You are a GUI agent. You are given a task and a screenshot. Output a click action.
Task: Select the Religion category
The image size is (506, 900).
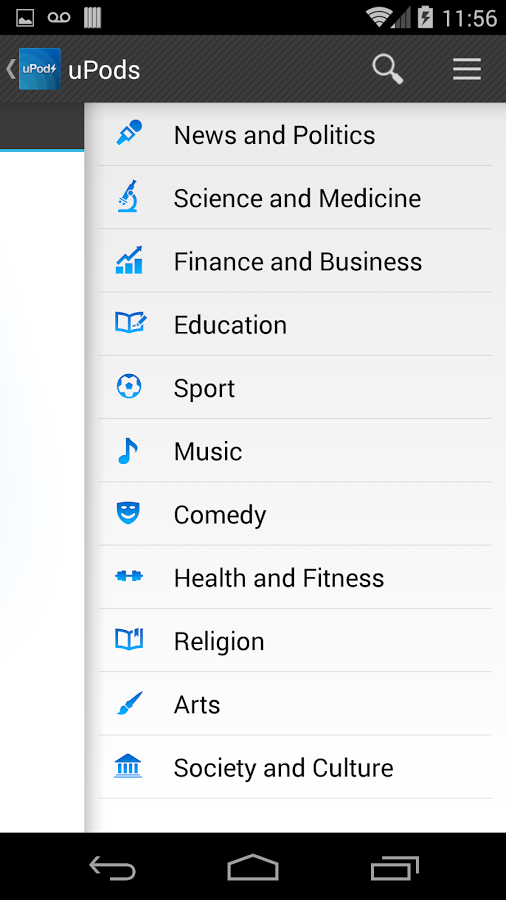tap(295, 641)
